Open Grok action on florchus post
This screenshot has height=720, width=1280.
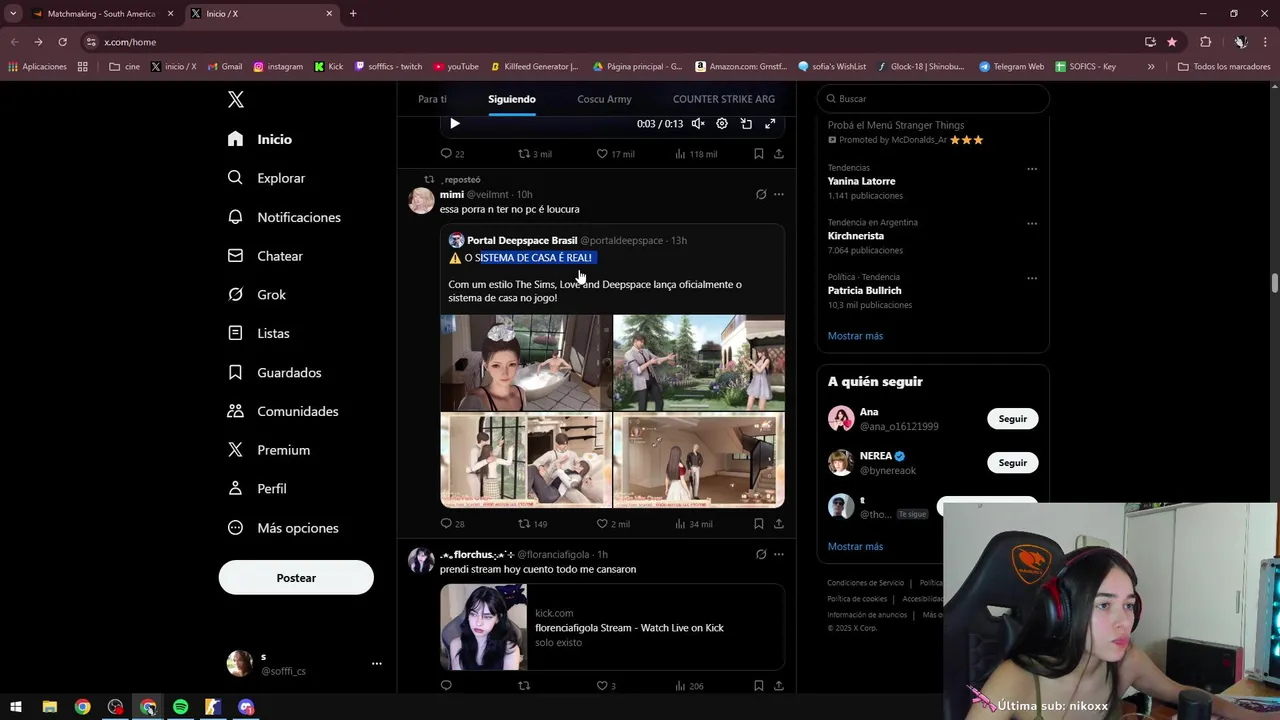(x=761, y=554)
